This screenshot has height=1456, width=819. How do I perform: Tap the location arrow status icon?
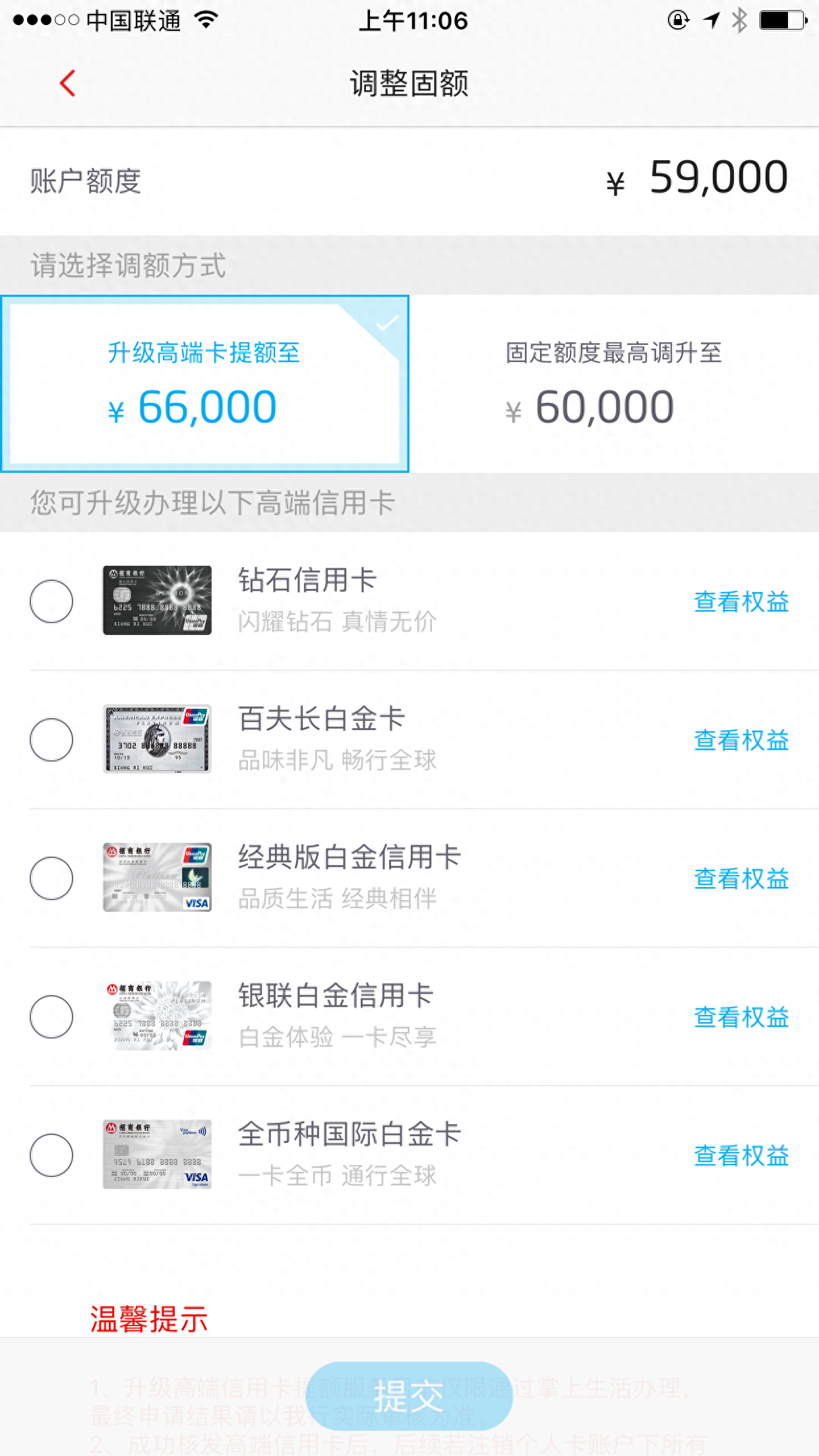click(x=712, y=20)
